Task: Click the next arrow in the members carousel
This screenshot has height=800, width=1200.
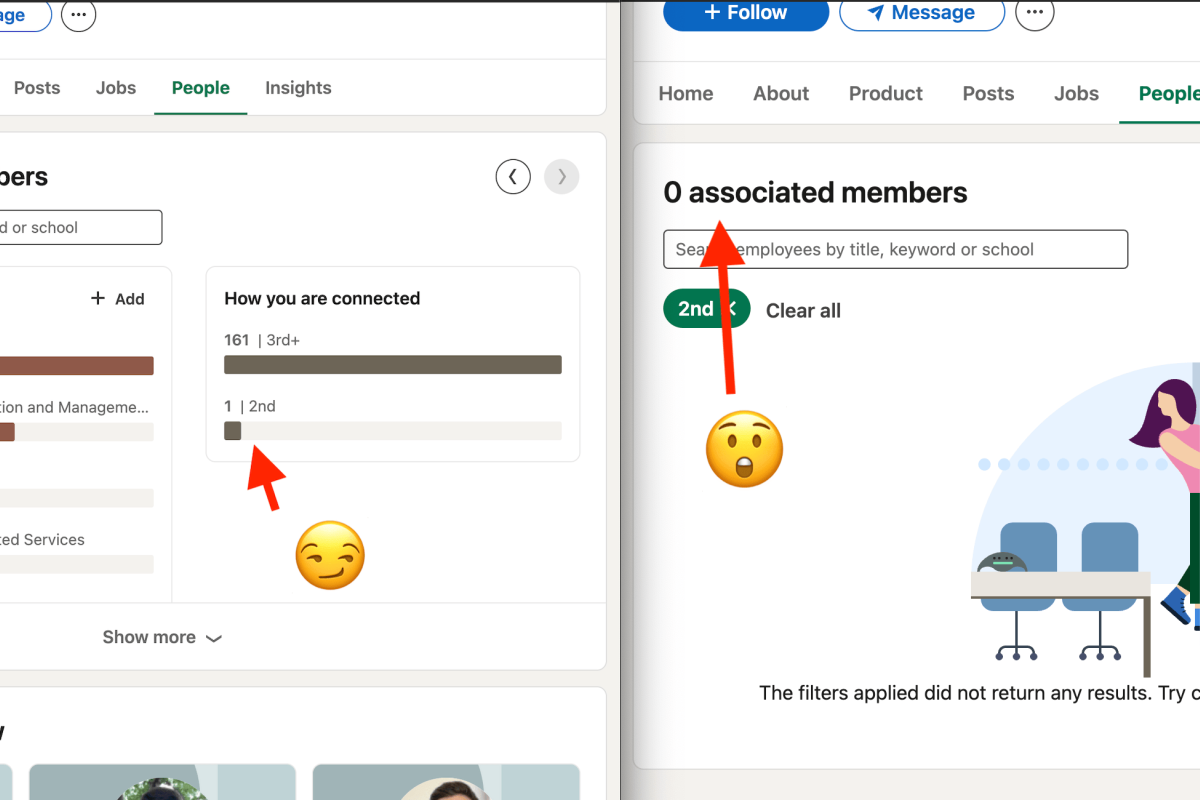Action: click(561, 176)
